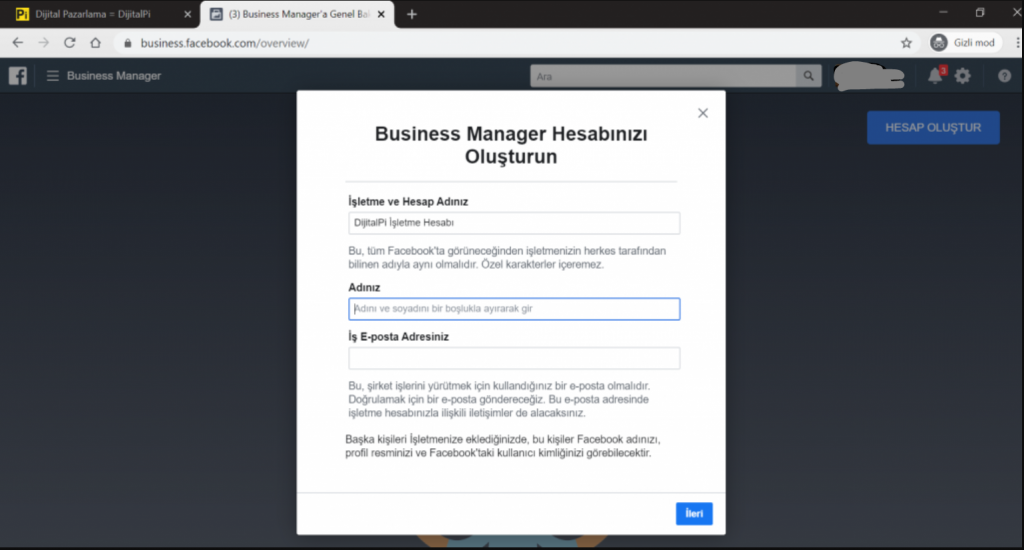The height and width of the screenshot is (550, 1024).
Task: Click the search magnifier icon
Action: pos(808,76)
